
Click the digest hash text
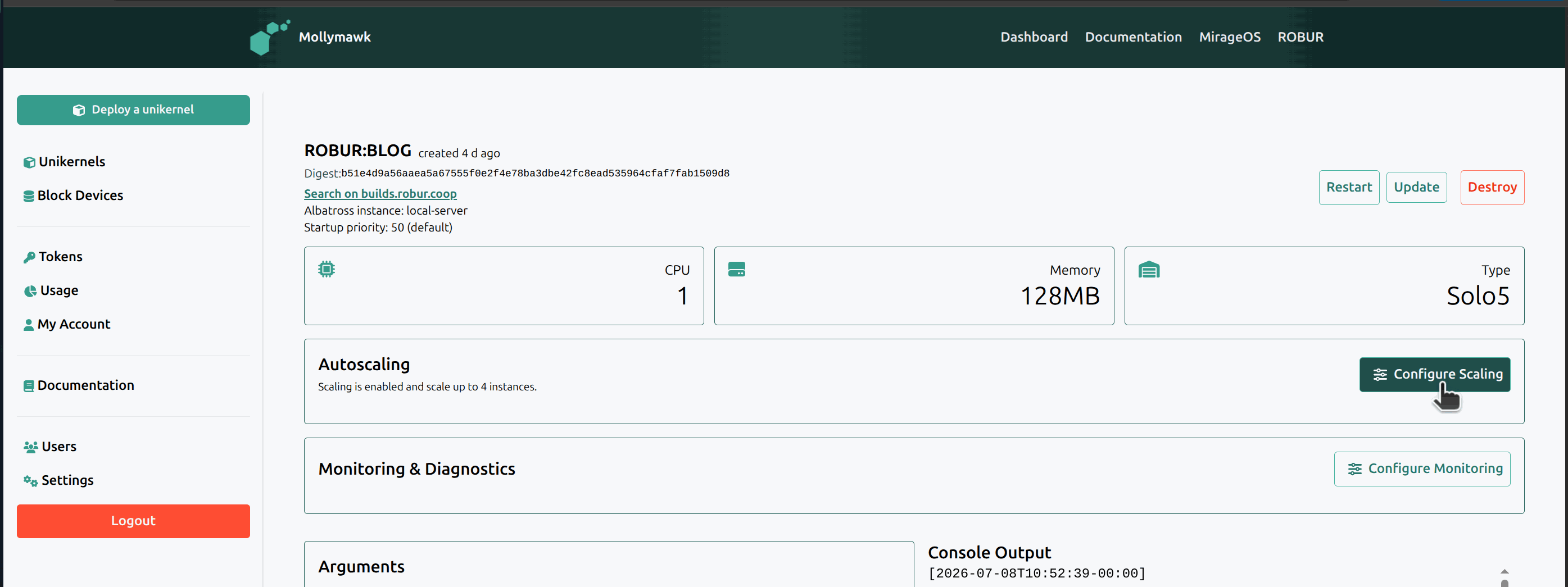tap(535, 174)
